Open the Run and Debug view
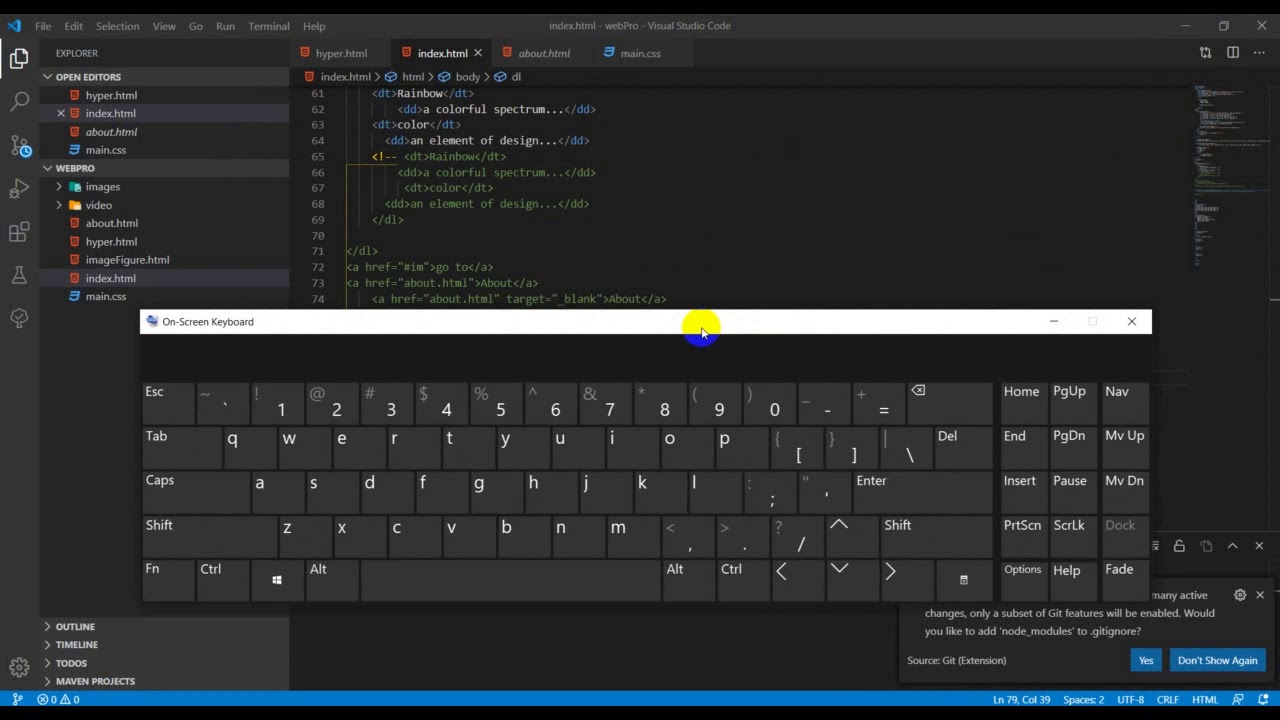This screenshot has width=1280, height=720. (x=19, y=189)
